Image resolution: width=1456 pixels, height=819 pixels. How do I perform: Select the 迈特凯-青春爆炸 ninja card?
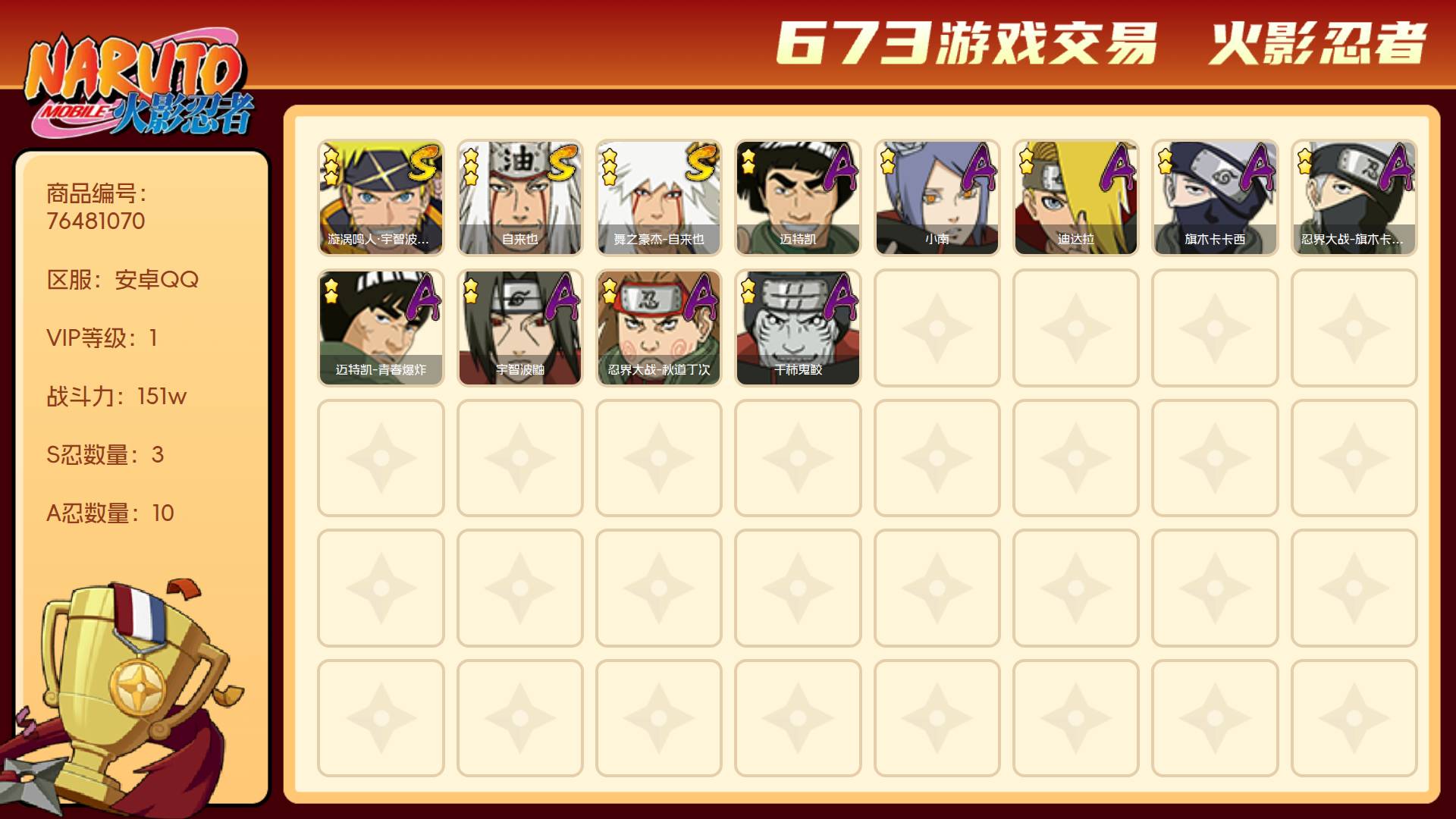[x=381, y=328]
